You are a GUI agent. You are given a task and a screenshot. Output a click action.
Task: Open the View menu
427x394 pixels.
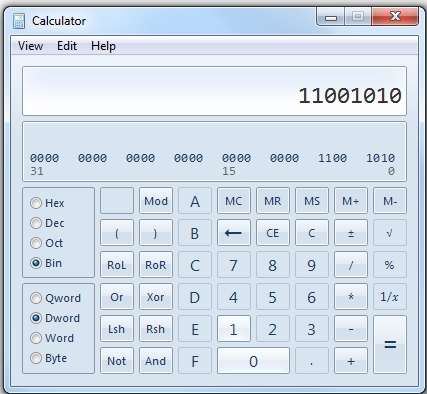tap(30, 46)
